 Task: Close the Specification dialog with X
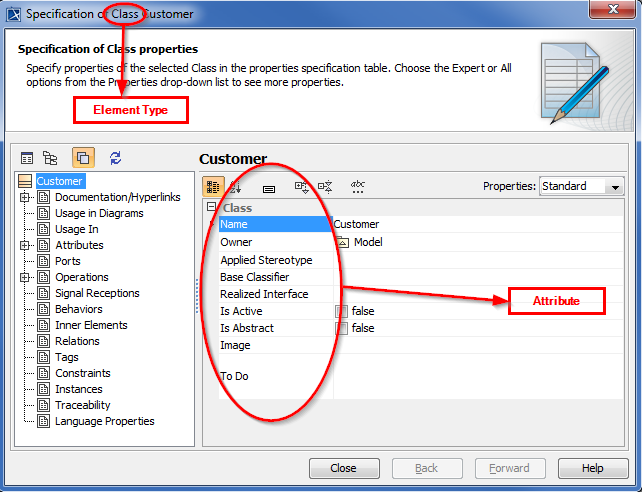pyautogui.click(x=613, y=9)
